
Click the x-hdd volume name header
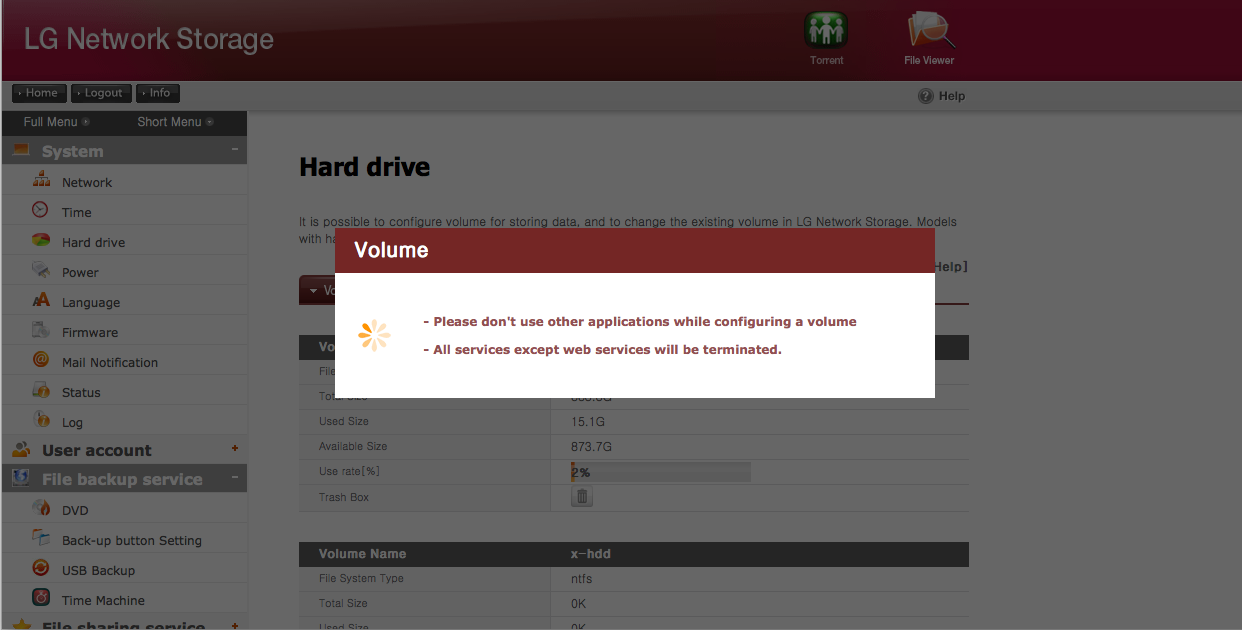pos(591,553)
